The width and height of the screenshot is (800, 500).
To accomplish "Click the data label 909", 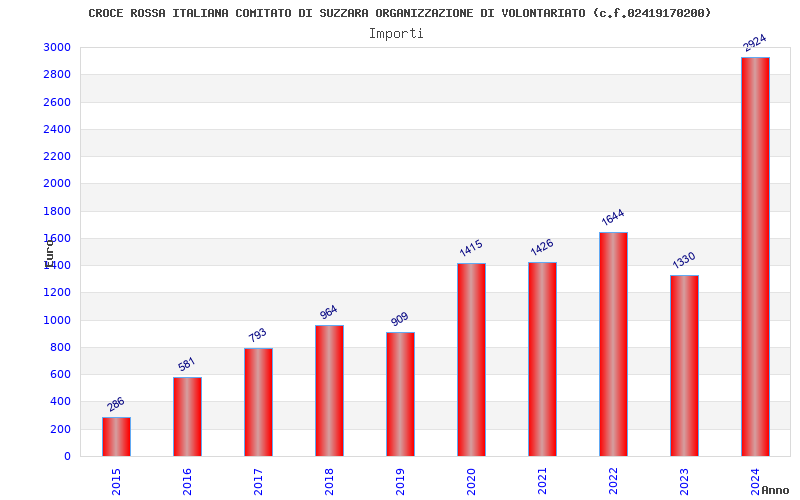I will coord(399,319).
